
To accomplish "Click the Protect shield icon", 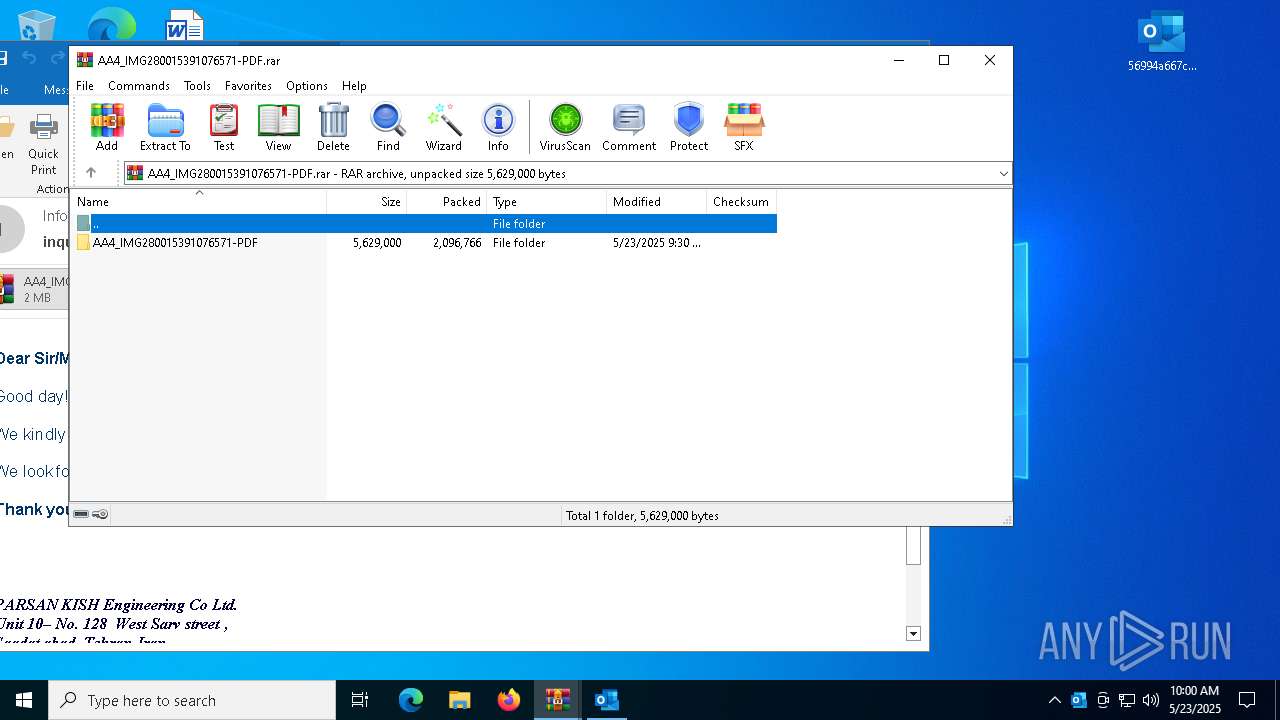I will click(x=689, y=127).
